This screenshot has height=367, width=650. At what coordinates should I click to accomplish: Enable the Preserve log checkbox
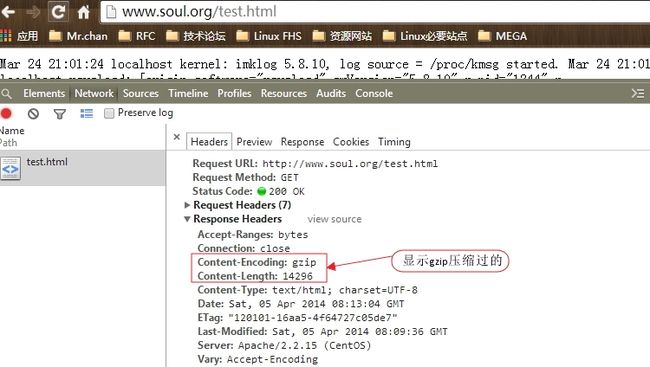109,113
